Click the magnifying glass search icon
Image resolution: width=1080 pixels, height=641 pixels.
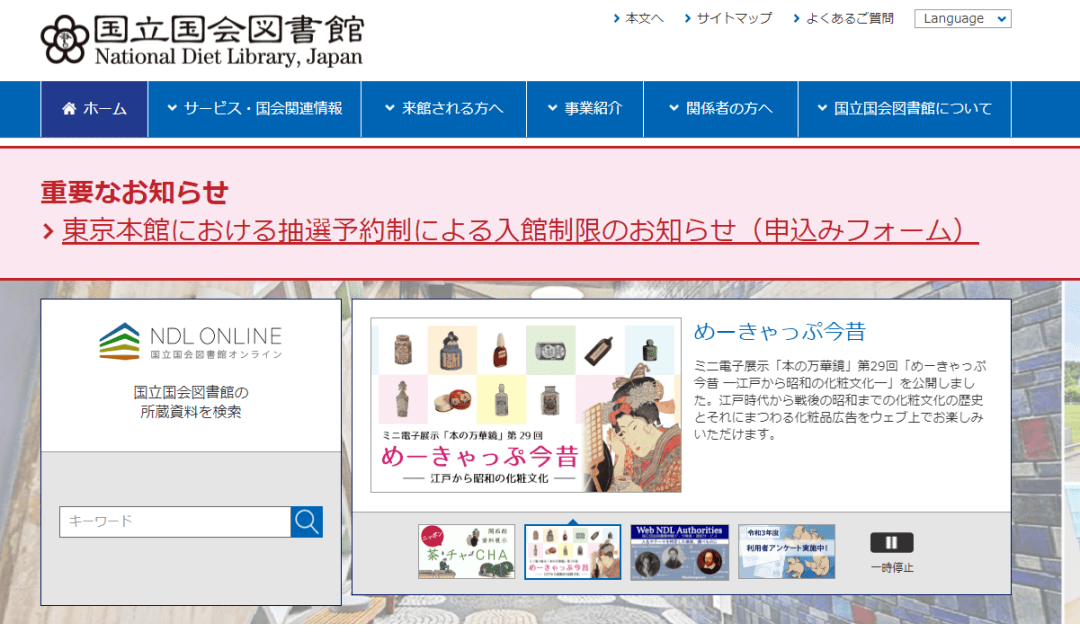(307, 522)
